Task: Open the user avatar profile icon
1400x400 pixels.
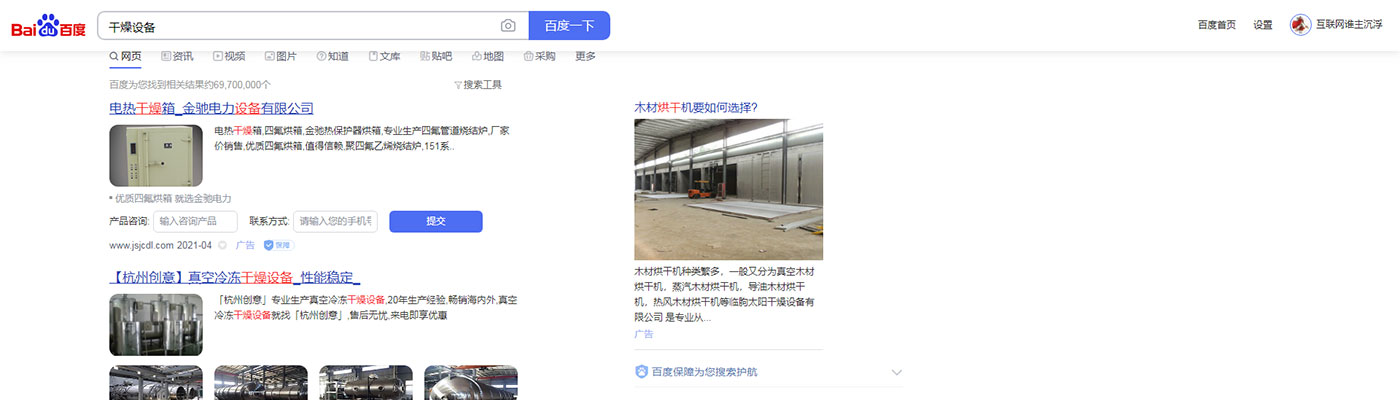Action: pos(1300,25)
